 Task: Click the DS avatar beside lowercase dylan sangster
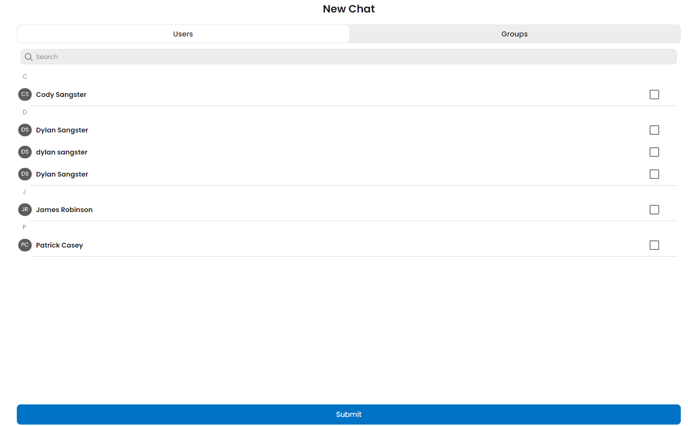[25, 152]
